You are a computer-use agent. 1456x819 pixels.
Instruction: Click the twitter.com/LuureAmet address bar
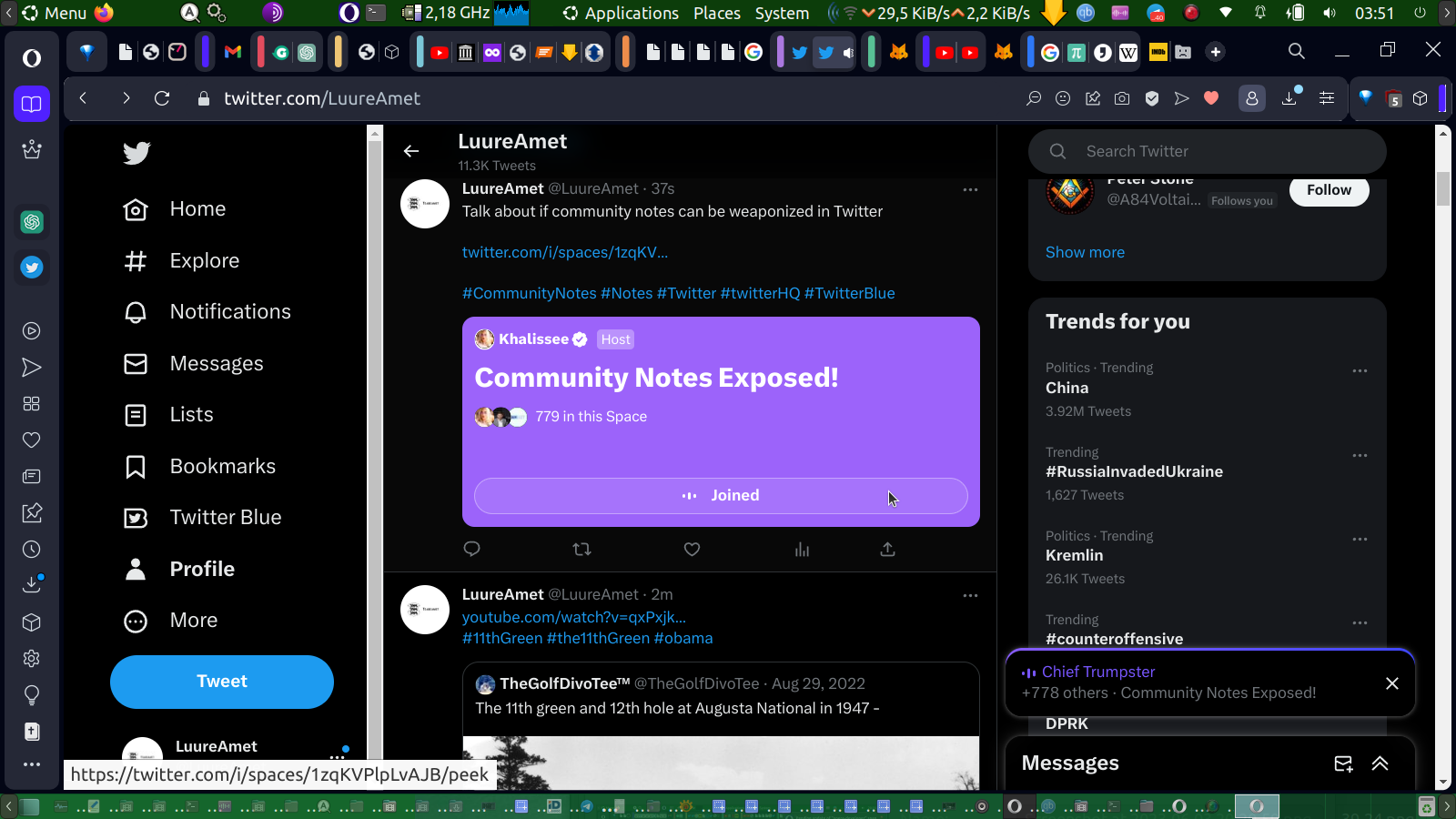[322, 98]
